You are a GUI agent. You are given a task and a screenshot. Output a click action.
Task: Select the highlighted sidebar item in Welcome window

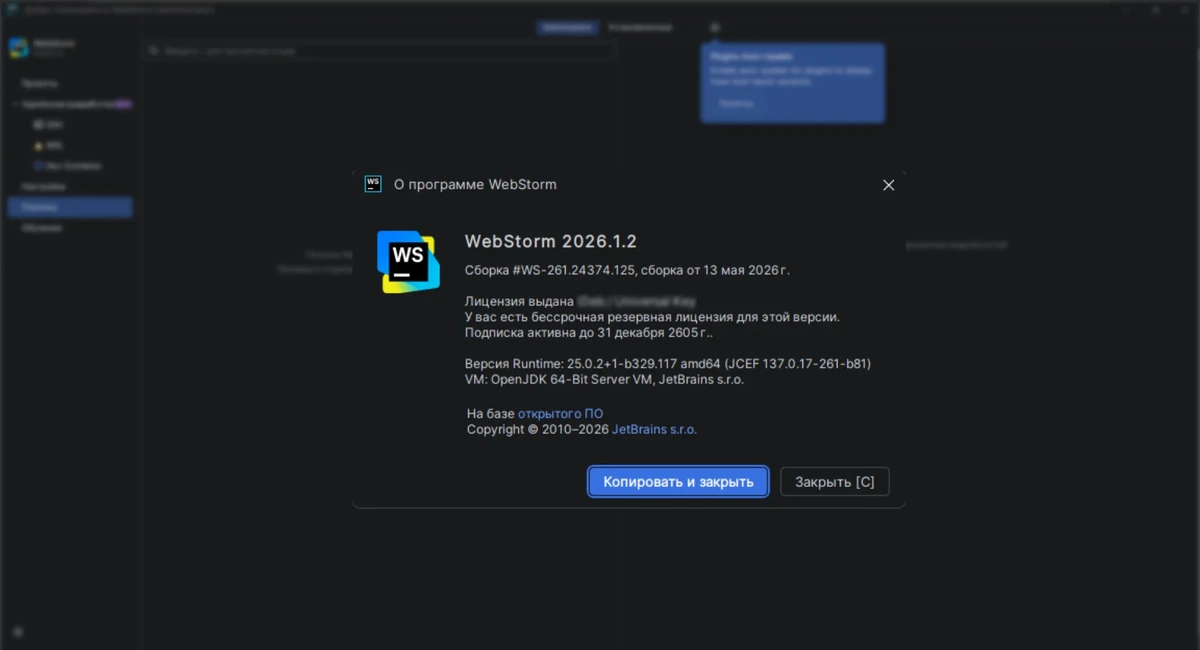coord(70,207)
